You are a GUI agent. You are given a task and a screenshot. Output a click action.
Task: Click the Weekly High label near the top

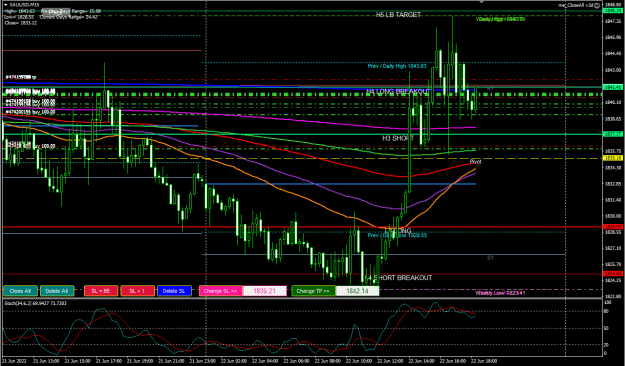point(500,19)
